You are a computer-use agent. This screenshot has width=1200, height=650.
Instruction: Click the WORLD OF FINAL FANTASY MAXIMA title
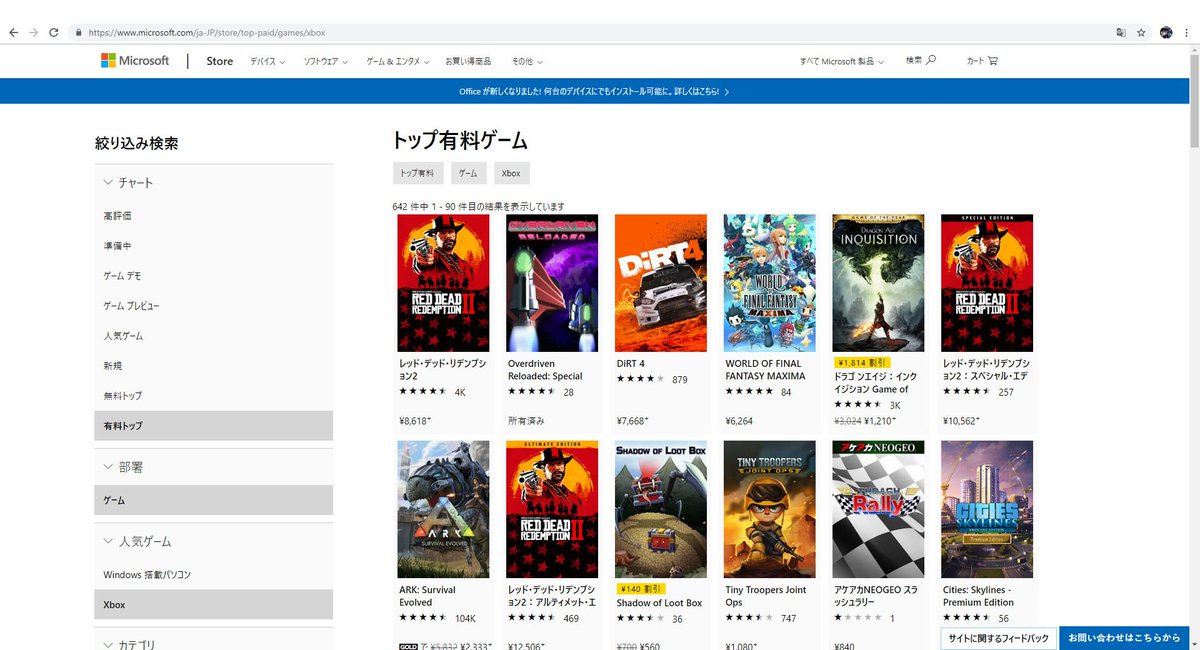coord(765,370)
